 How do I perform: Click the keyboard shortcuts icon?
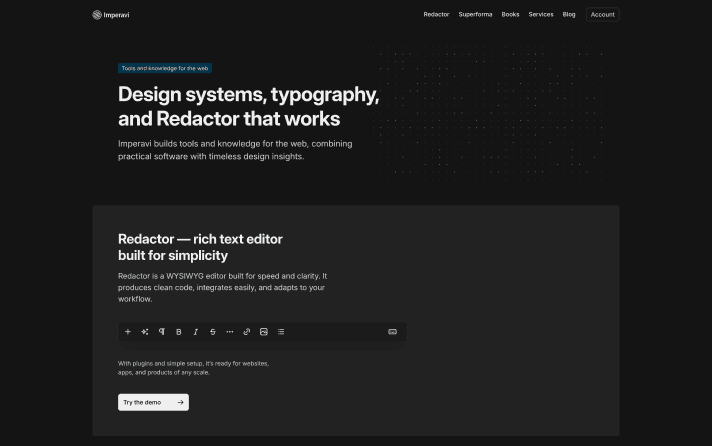[393, 332]
